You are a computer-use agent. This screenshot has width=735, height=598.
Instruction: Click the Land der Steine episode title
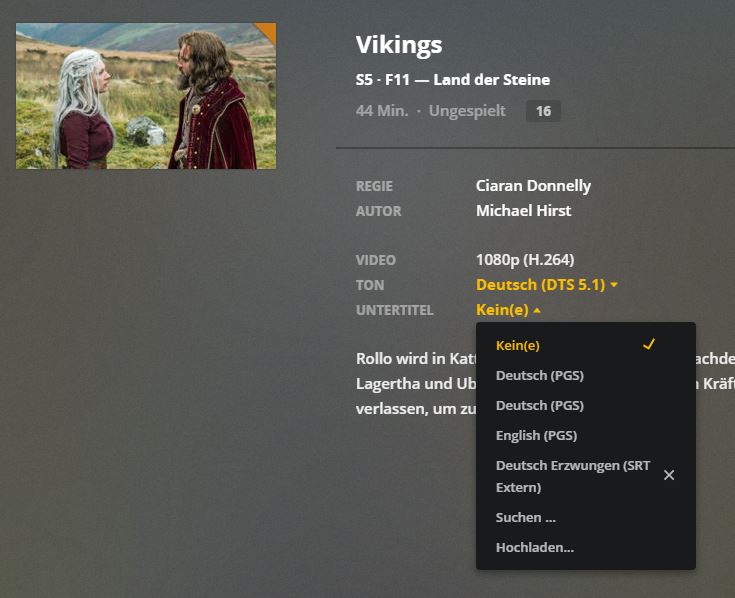pyautogui.click(x=491, y=80)
